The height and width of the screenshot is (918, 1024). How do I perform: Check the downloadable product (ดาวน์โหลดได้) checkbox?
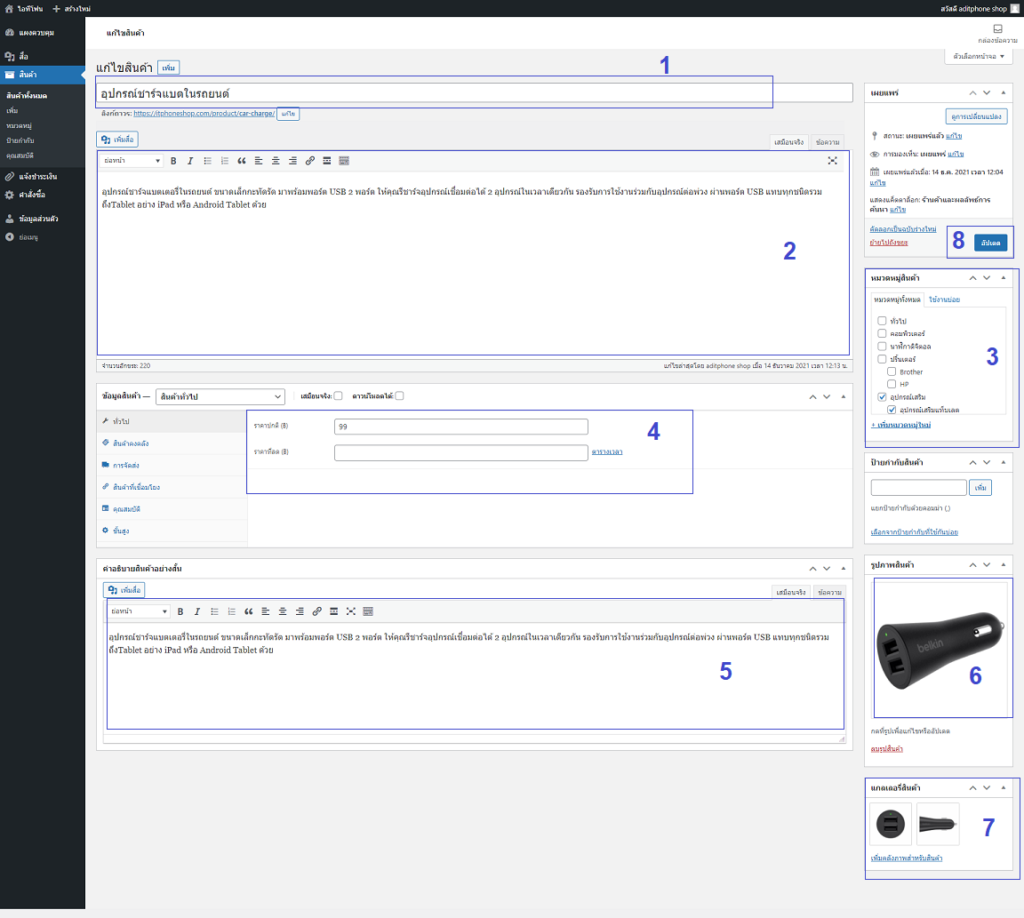[x=399, y=396]
